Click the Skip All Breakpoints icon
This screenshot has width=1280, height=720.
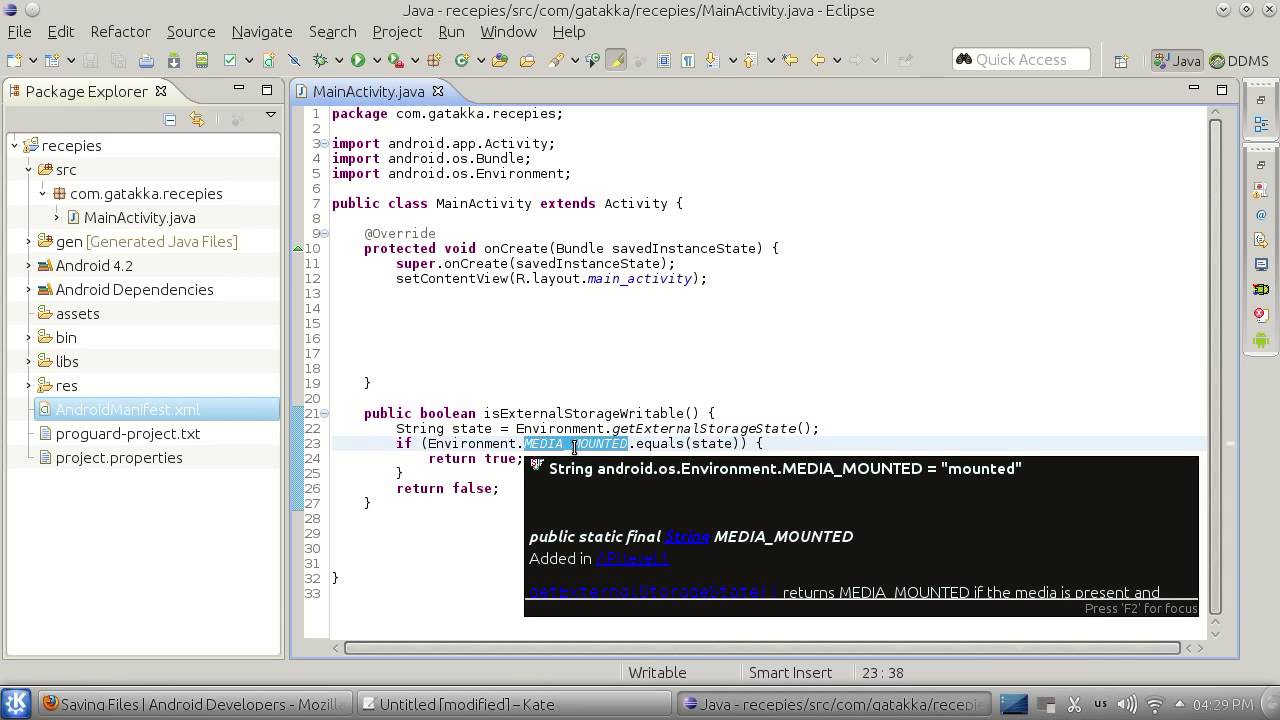294,60
